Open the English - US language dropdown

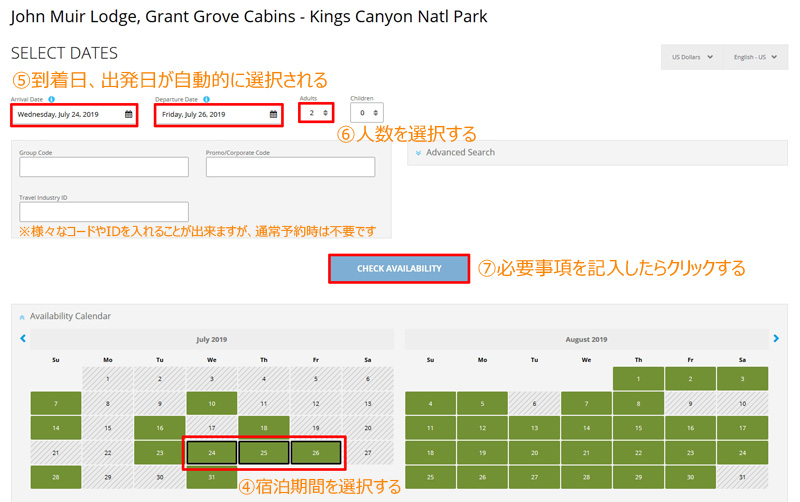pos(756,57)
